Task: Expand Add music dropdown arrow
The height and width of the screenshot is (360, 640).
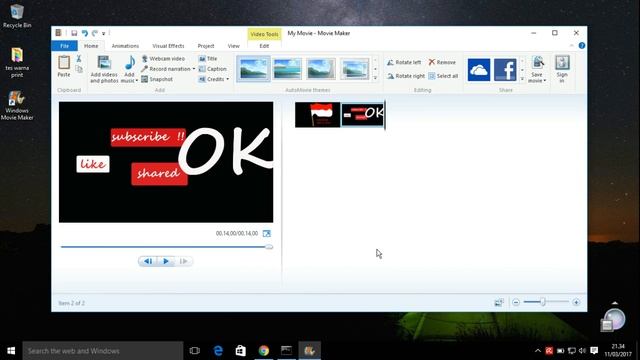Action: click(x=136, y=81)
